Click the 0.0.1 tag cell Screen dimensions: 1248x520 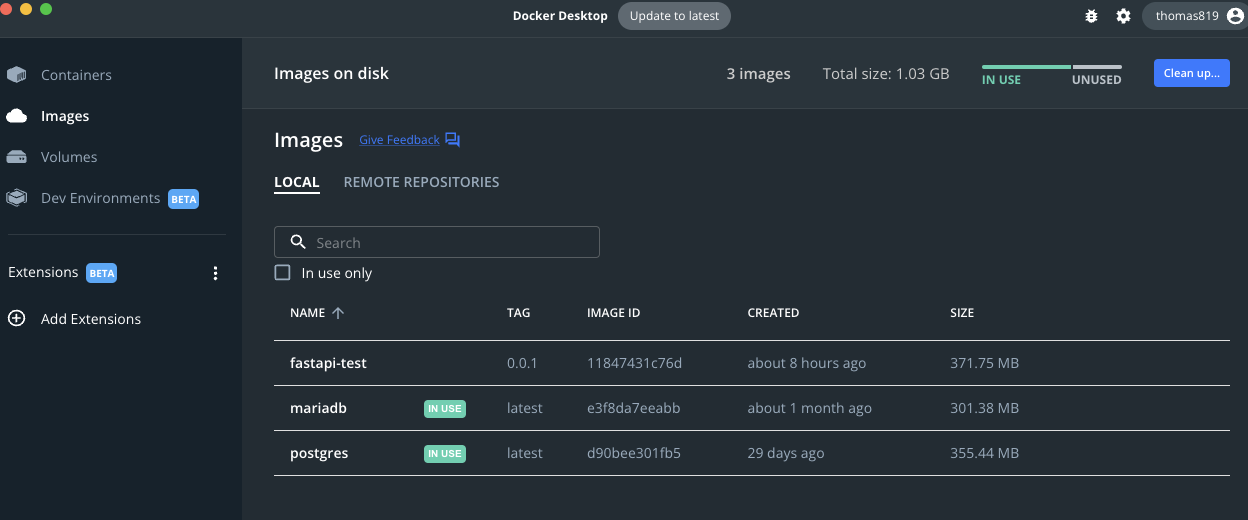[522, 363]
